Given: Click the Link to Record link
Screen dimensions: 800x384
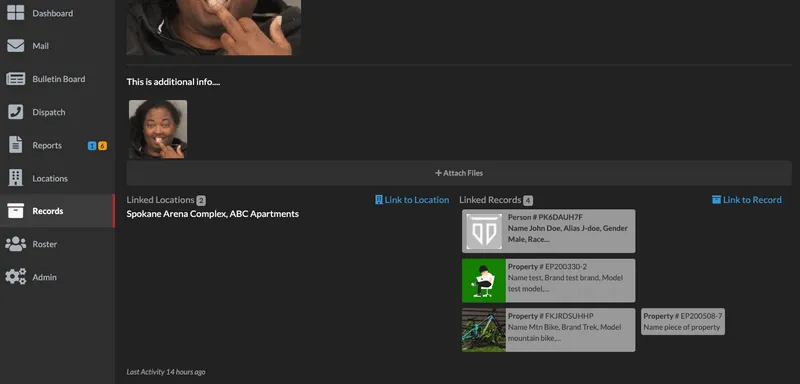Looking at the screenshot, I should point(746,200).
